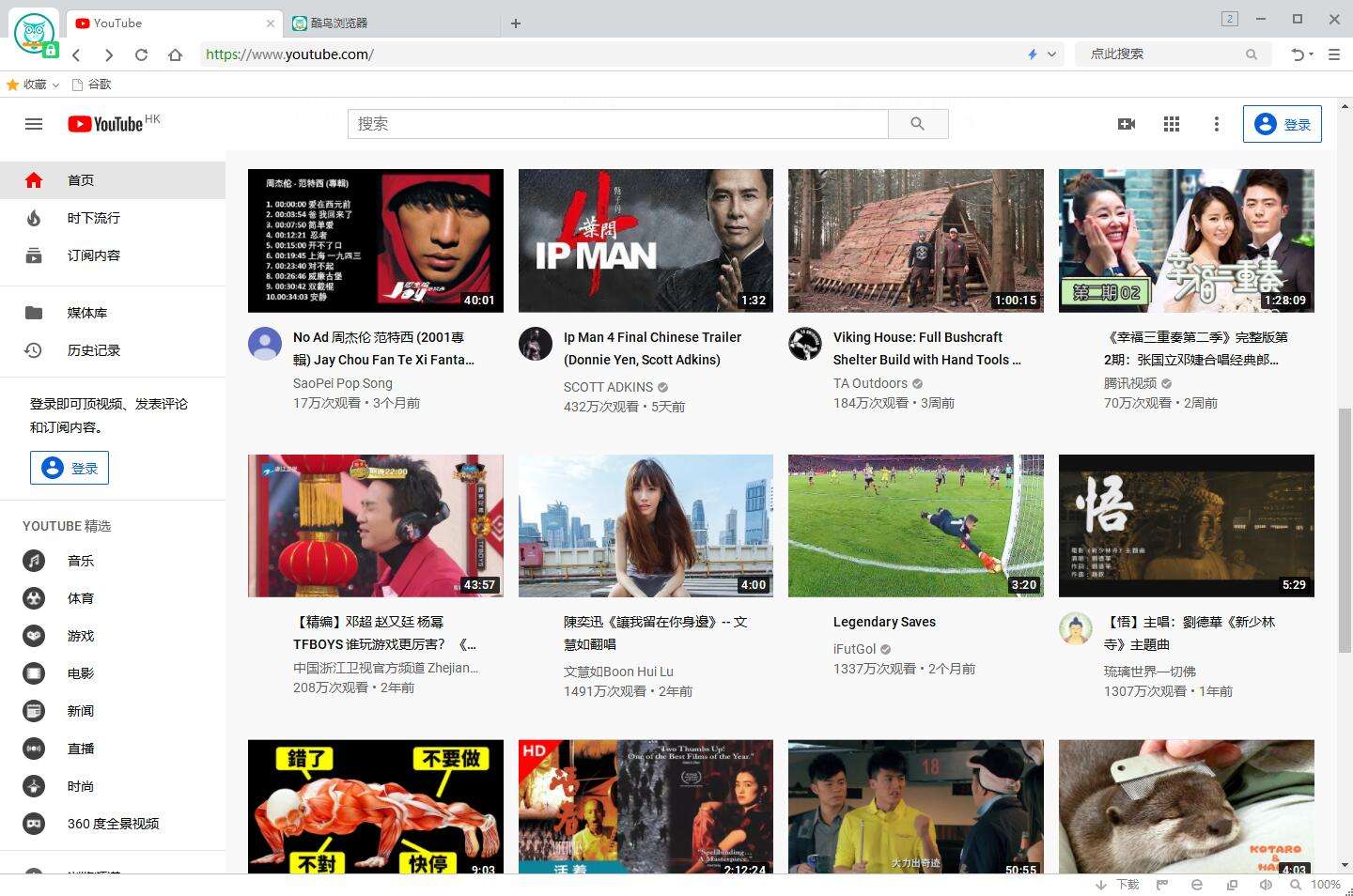1353x896 pixels.
Task: Open YouTube settings three-dot menu
Action: coord(1217,124)
